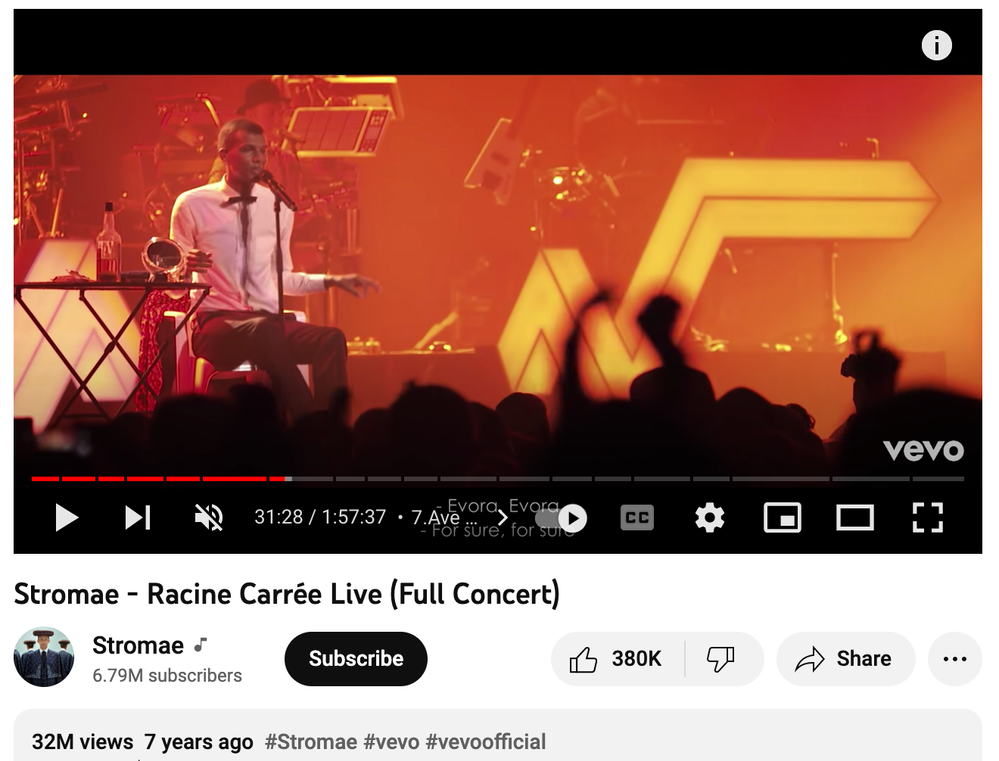Expand the chapter title '7.Ave ...'
Image resolution: width=999 pixels, height=761 pixels.
pyautogui.click(x=459, y=517)
